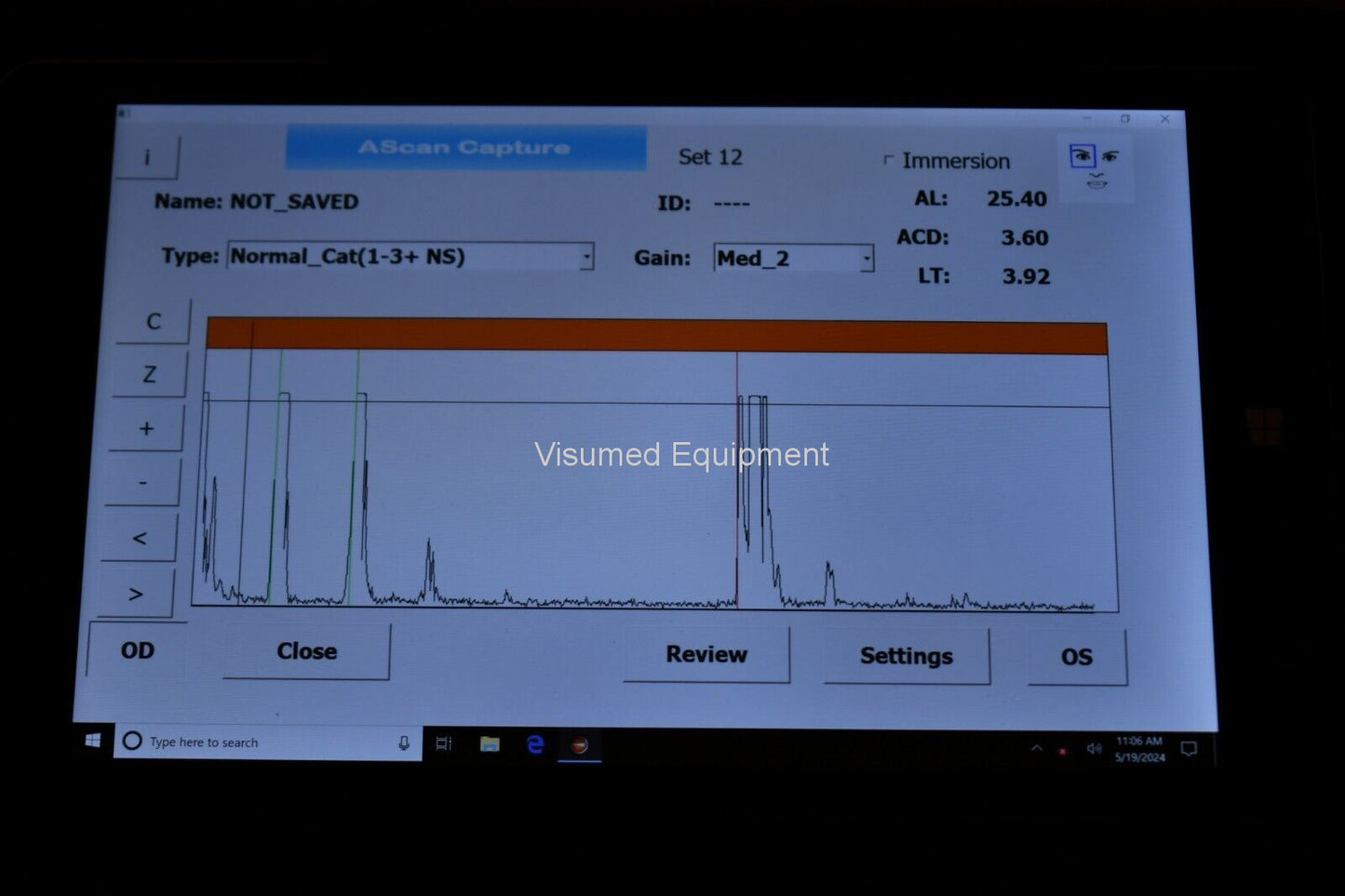Enable the Immersion checkbox
The image size is (1345, 896).
[x=889, y=160]
